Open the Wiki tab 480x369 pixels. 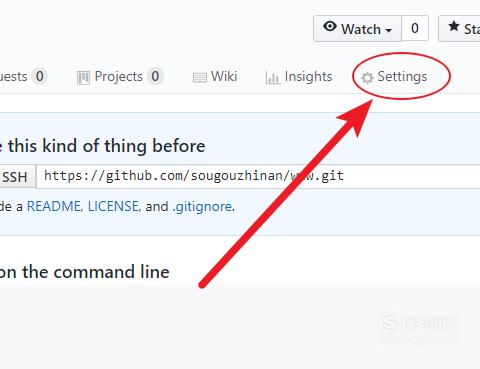[x=215, y=77]
